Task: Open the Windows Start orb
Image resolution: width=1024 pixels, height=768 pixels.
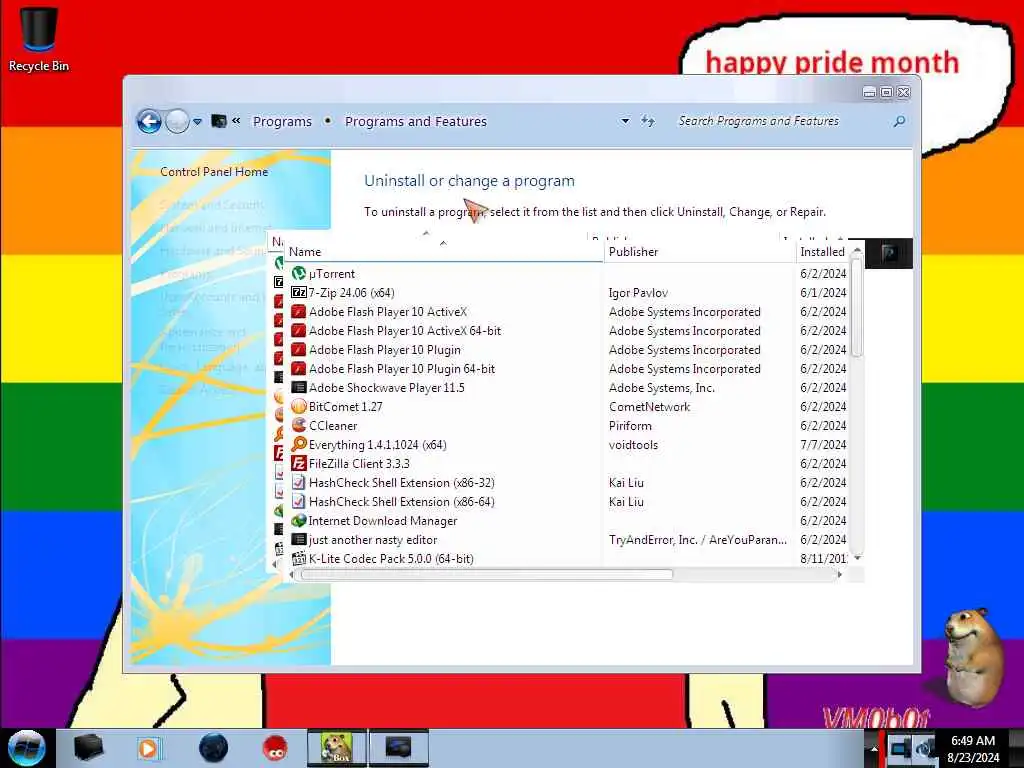Action: [26, 748]
